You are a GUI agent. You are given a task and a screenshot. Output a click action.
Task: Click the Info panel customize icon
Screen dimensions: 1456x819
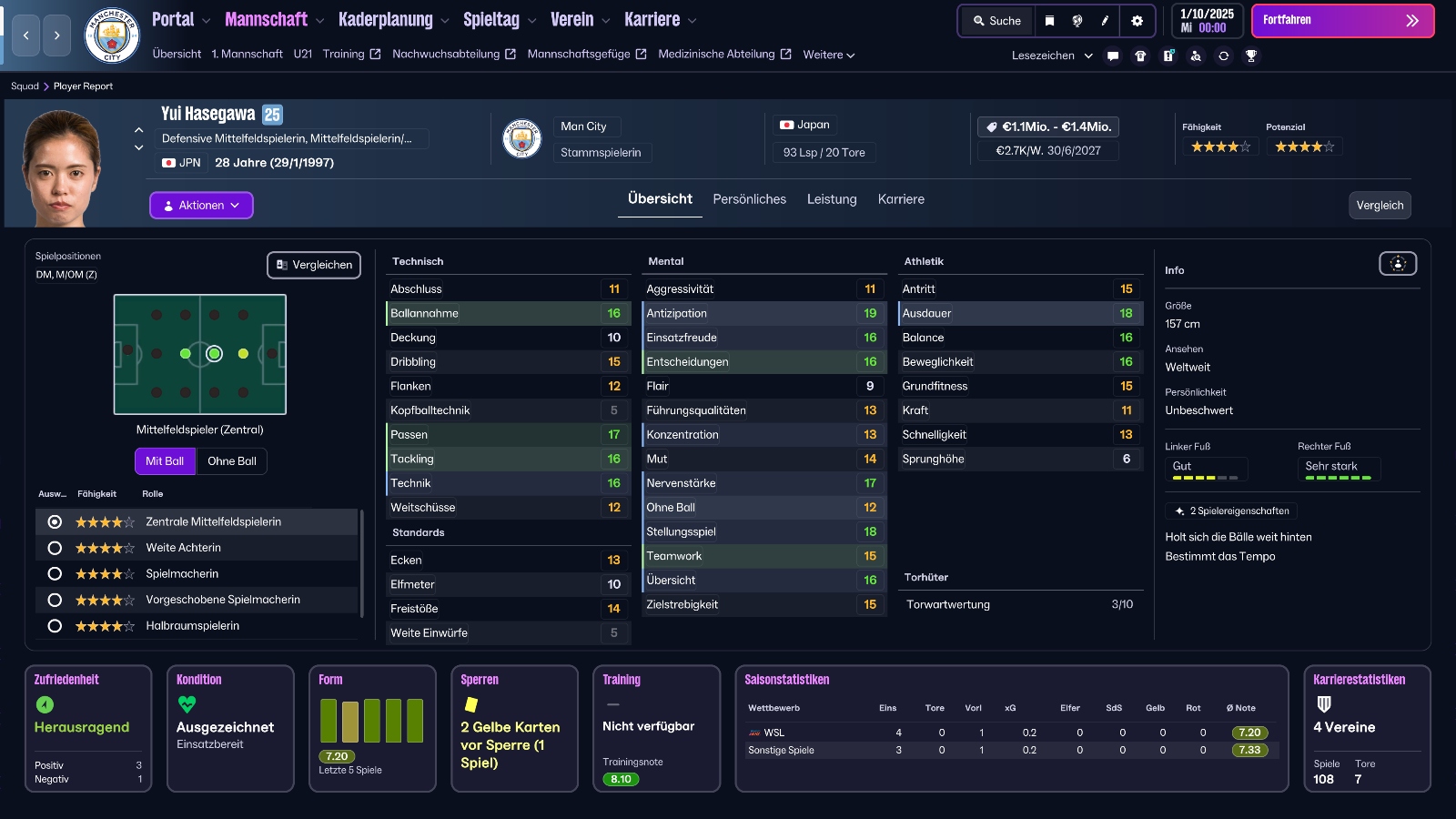1398,264
